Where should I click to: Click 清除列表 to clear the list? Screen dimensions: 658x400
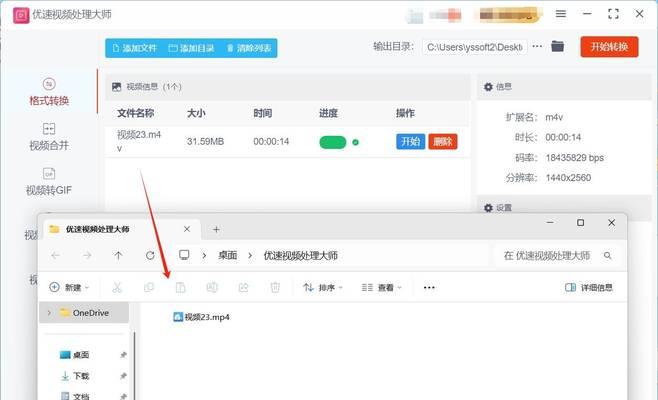[249, 48]
